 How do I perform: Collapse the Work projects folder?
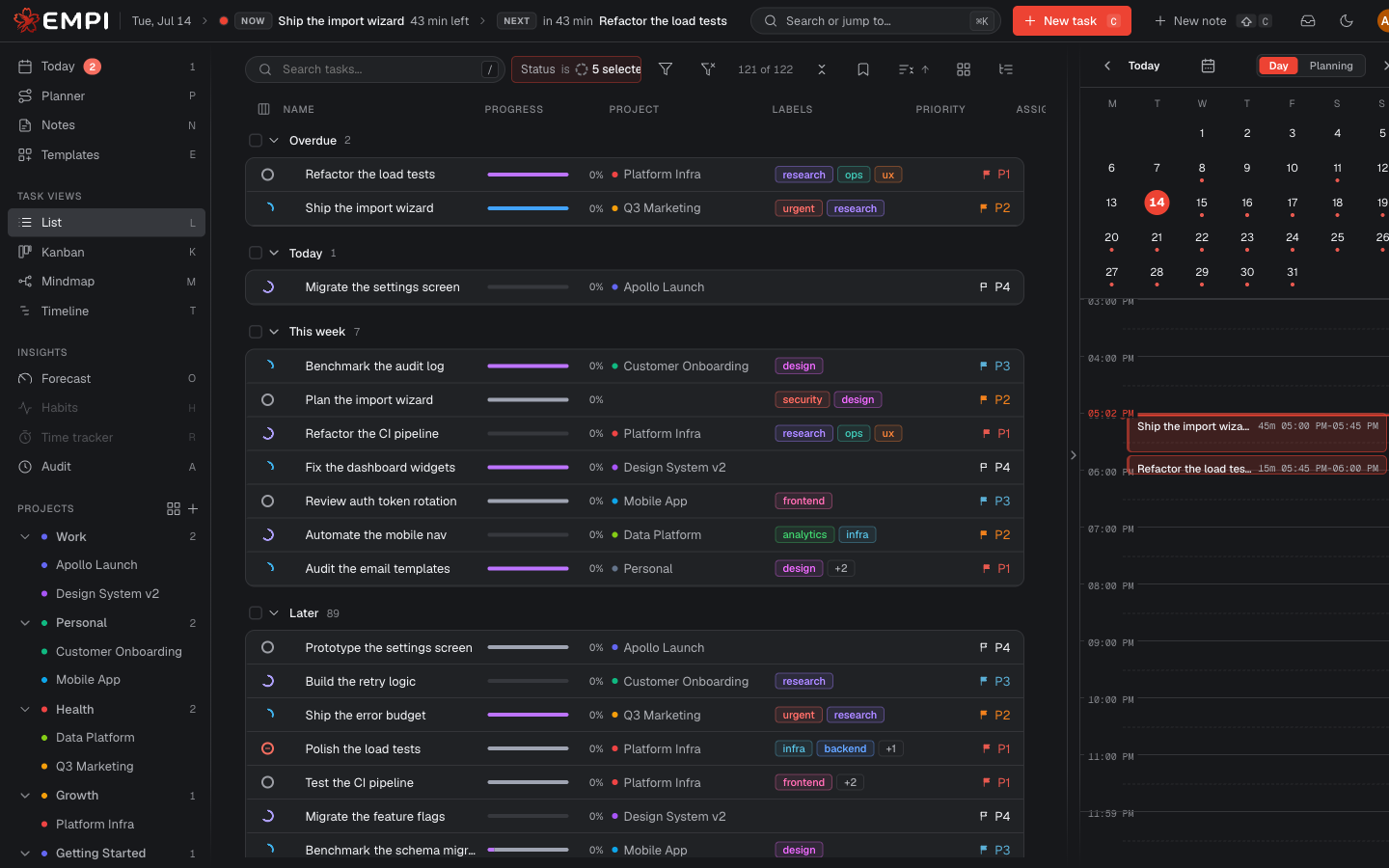pyautogui.click(x=25, y=537)
